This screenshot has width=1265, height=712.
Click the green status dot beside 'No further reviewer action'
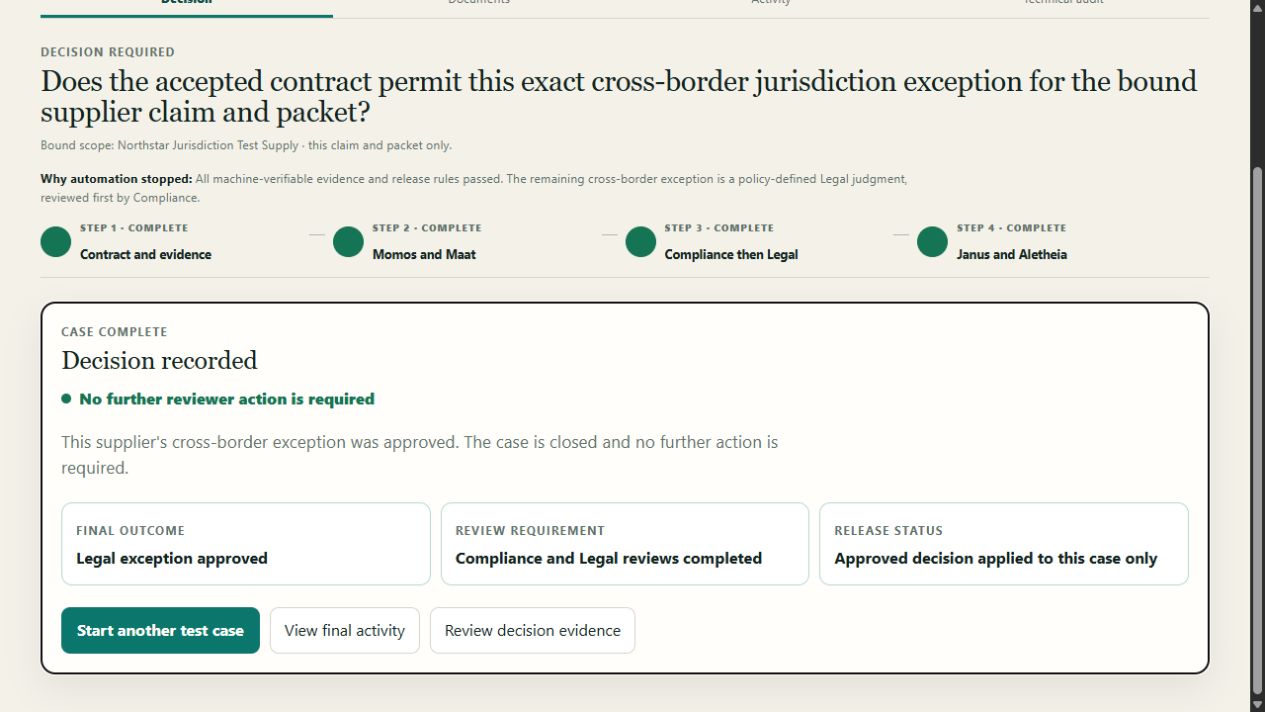point(66,398)
